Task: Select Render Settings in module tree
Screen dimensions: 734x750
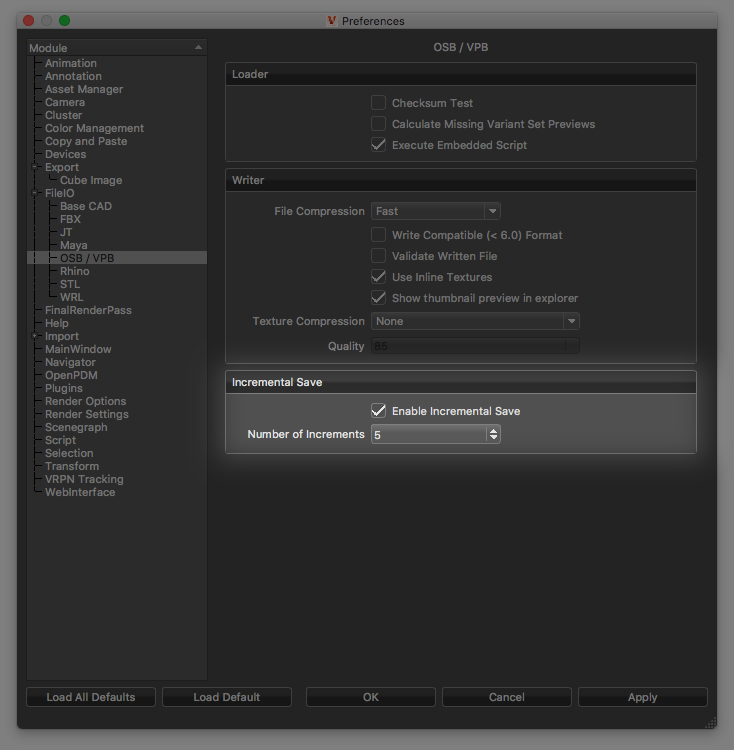Action: tap(87, 414)
